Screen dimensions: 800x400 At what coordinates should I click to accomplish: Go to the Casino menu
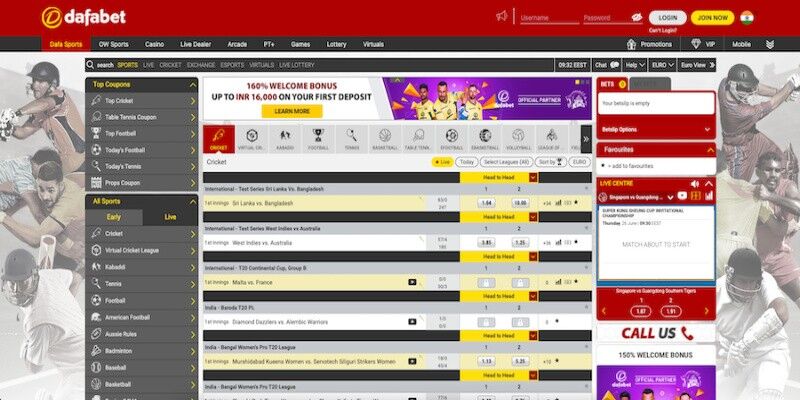pos(155,44)
